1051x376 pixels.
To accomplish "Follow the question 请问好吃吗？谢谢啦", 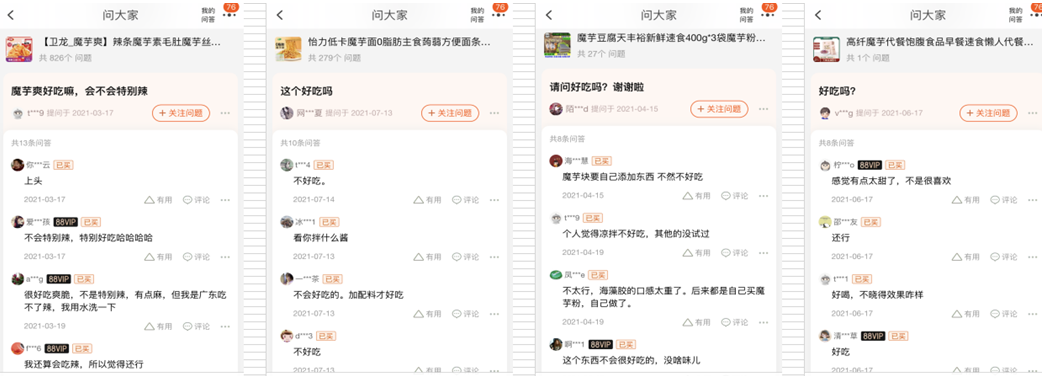I will pos(719,109).
